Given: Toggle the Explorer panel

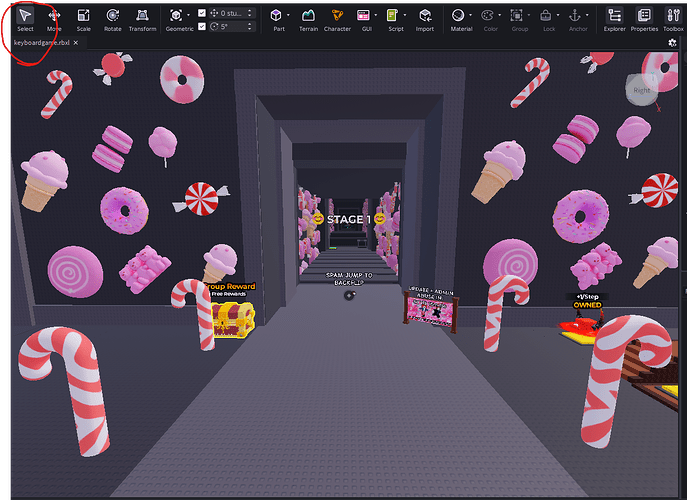Looking at the screenshot, I should tap(615, 20).
